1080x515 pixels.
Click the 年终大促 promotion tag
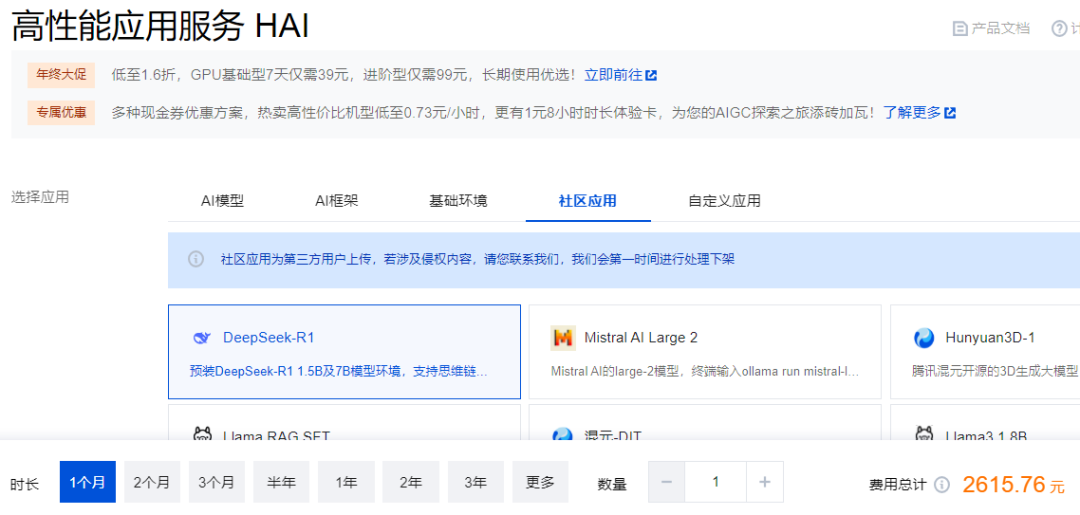(61, 75)
